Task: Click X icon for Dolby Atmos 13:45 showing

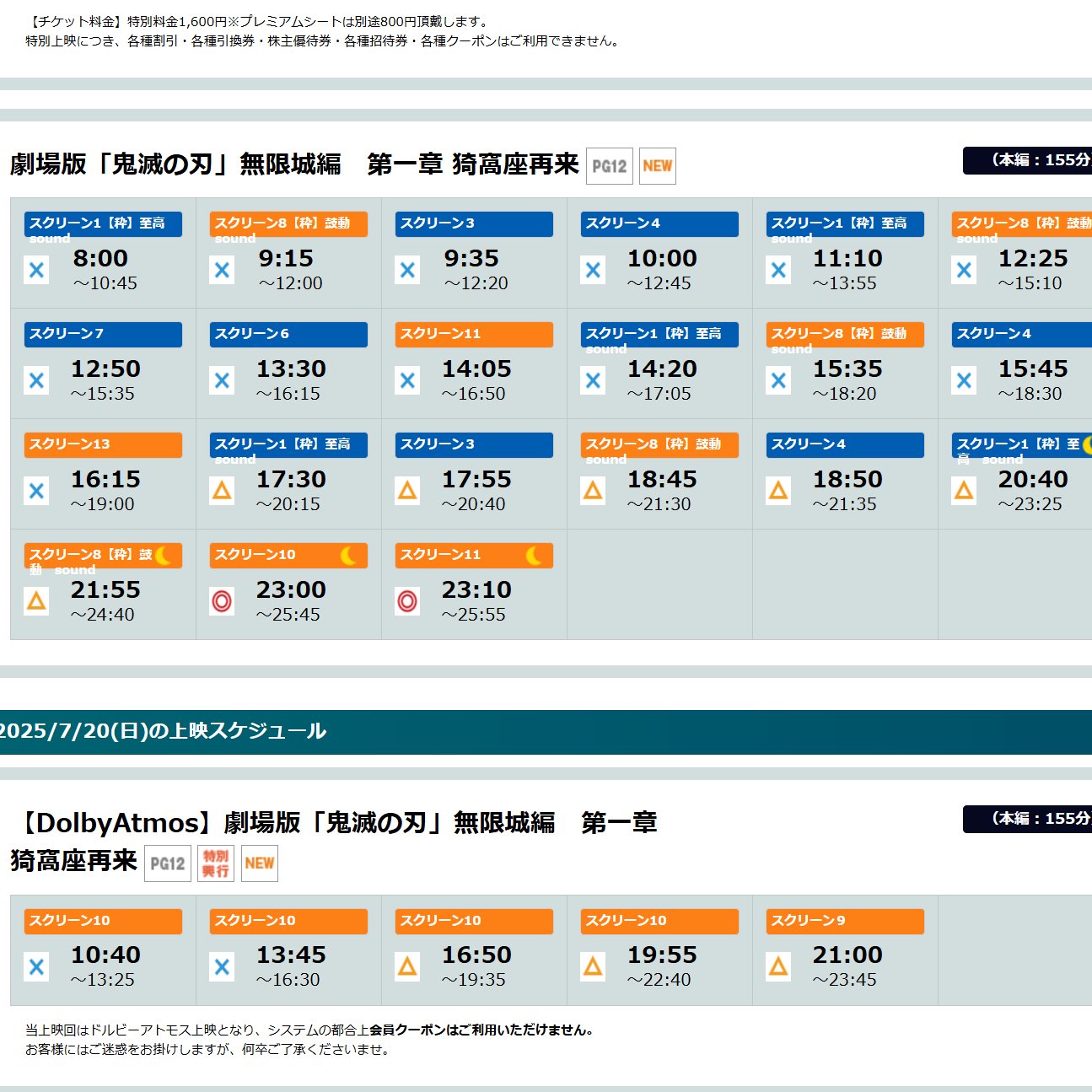Action: point(222,967)
